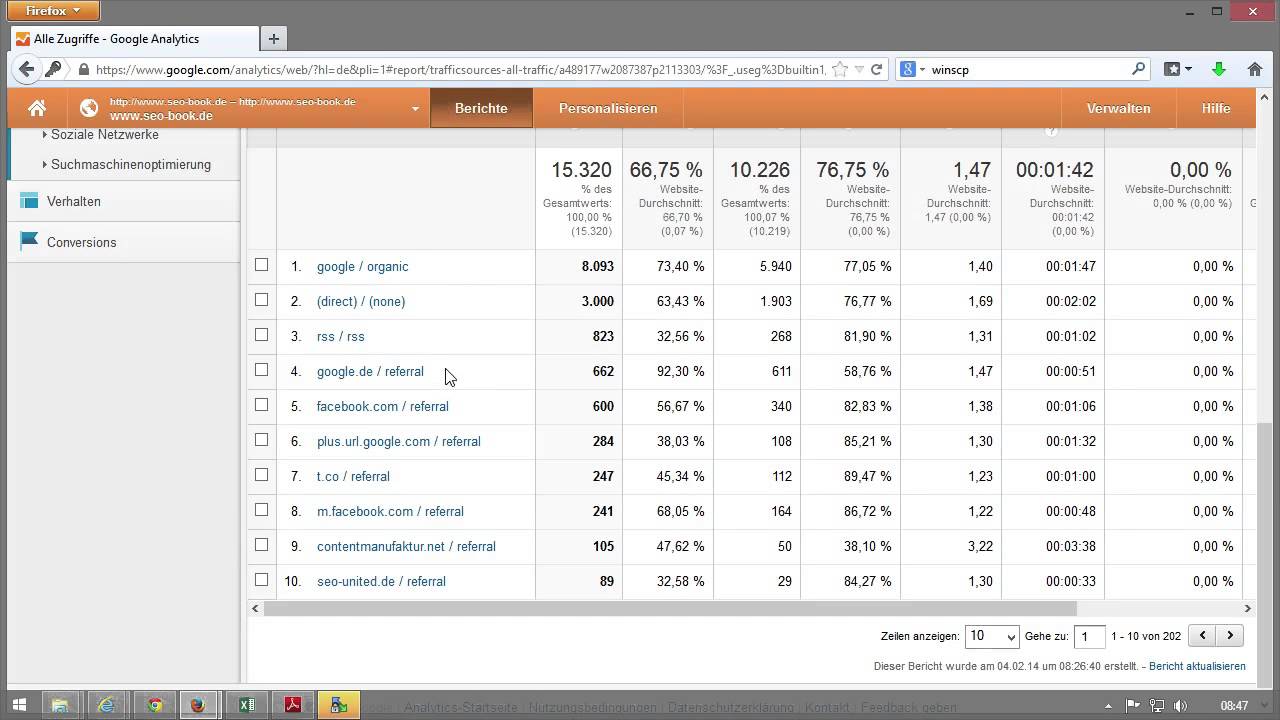Click the Conversions flag icon
The image size is (1280, 720).
(x=28, y=242)
